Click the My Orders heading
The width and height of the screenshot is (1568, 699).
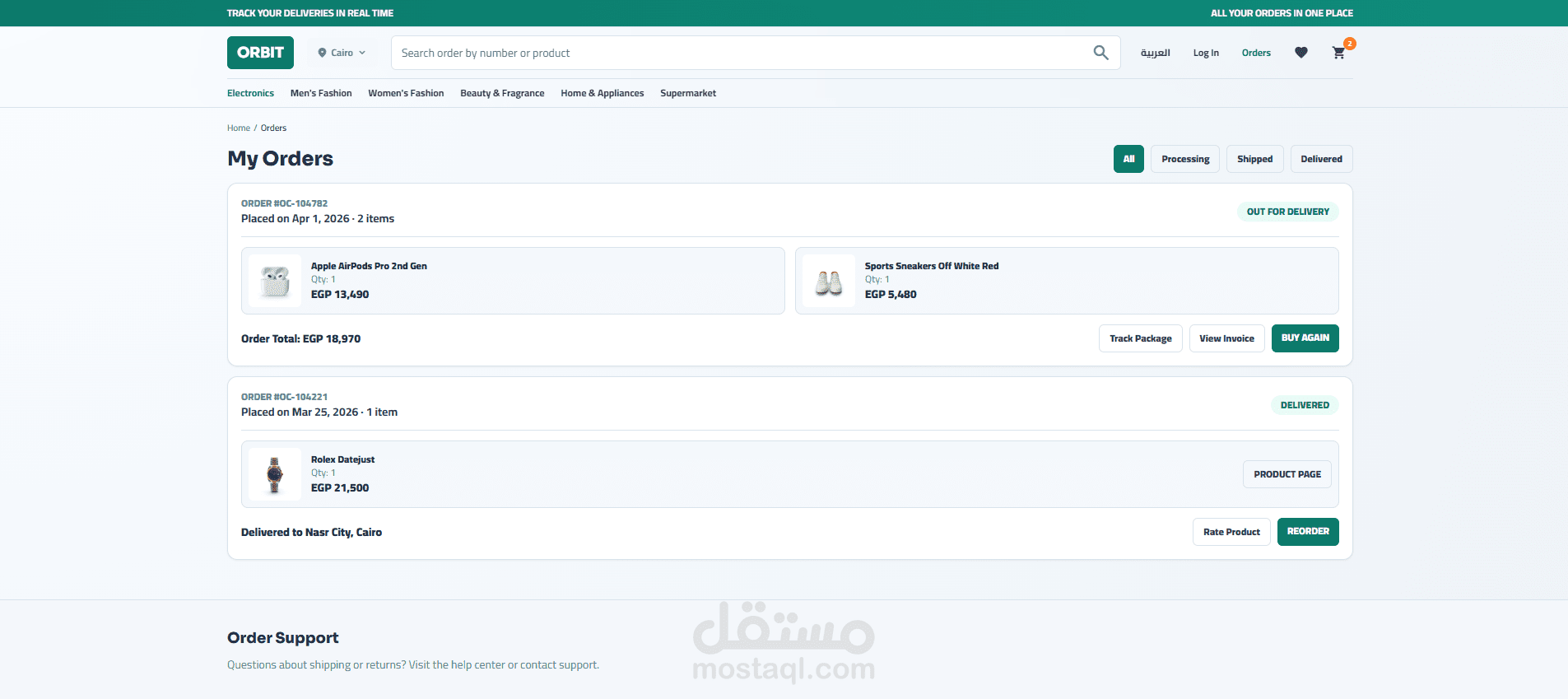[280, 159]
